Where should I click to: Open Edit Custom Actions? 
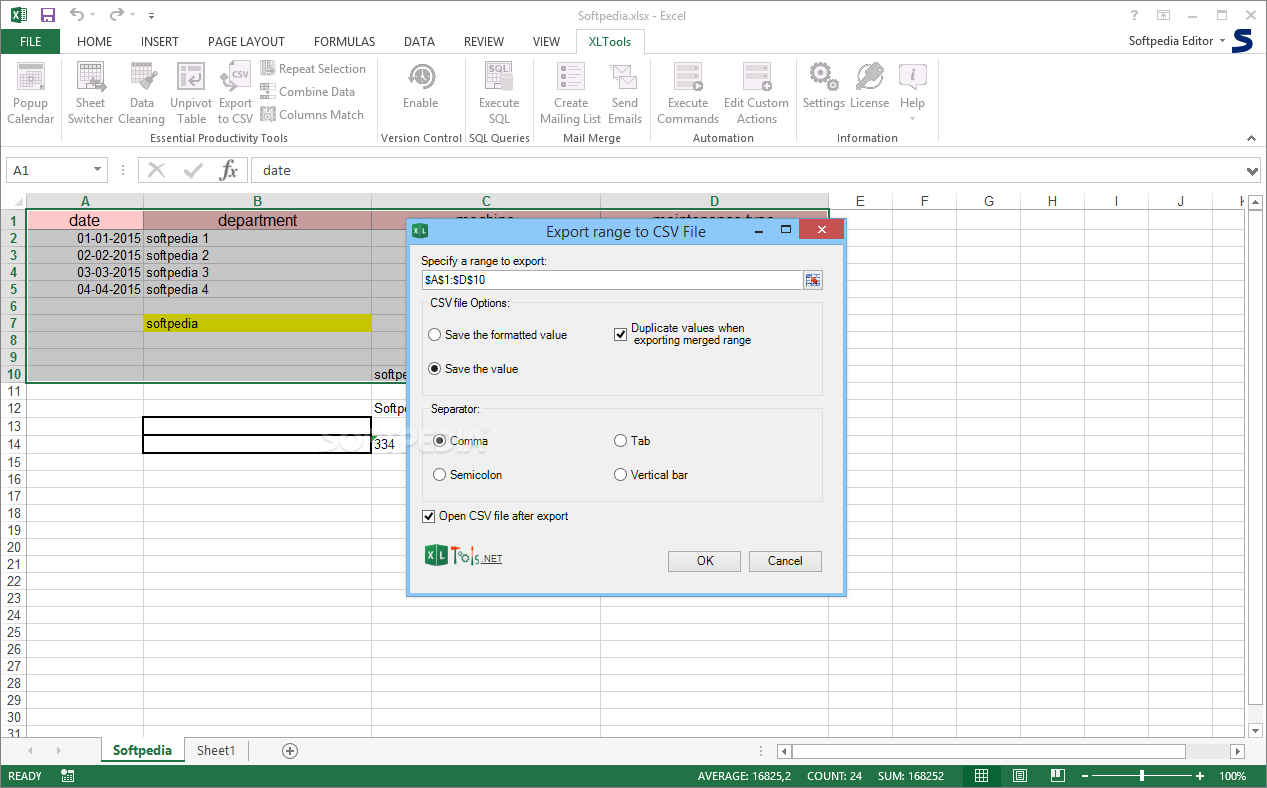pos(756,93)
